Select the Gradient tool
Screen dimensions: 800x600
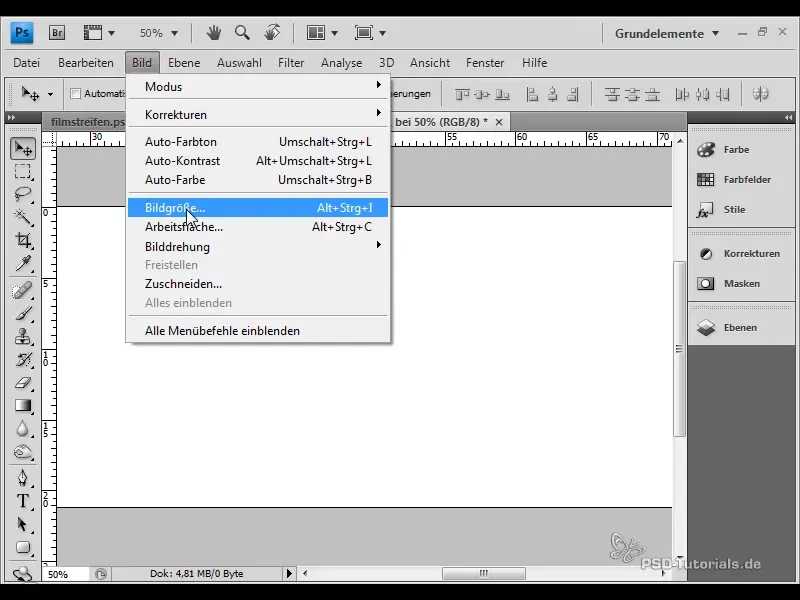(x=23, y=406)
